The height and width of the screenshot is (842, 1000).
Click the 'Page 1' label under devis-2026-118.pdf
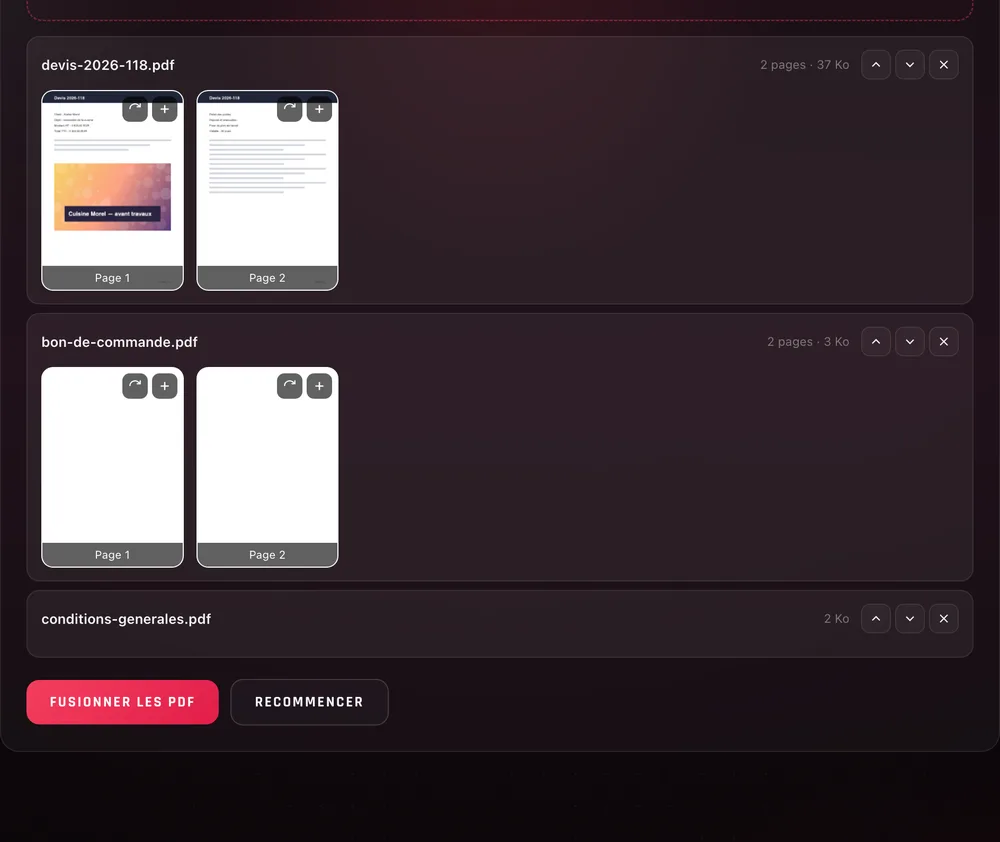tap(112, 278)
